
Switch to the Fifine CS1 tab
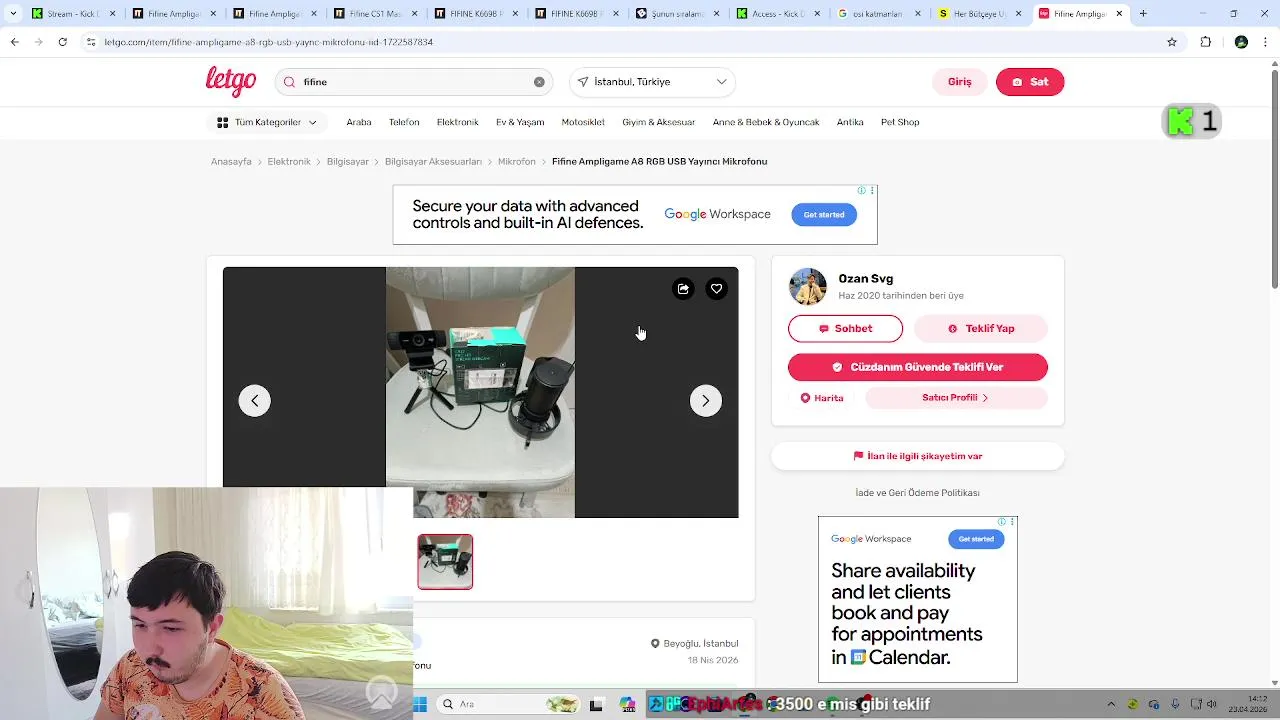point(375,14)
